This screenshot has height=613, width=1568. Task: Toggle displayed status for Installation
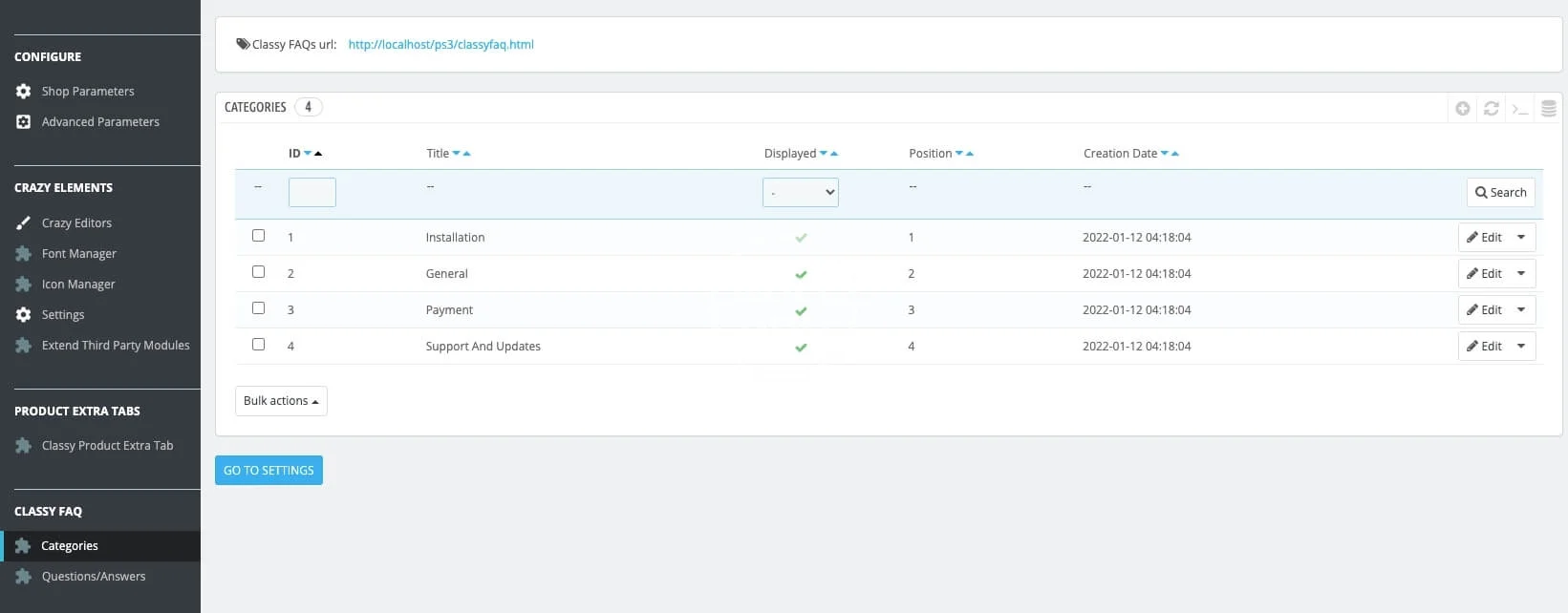[x=801, y=238]
